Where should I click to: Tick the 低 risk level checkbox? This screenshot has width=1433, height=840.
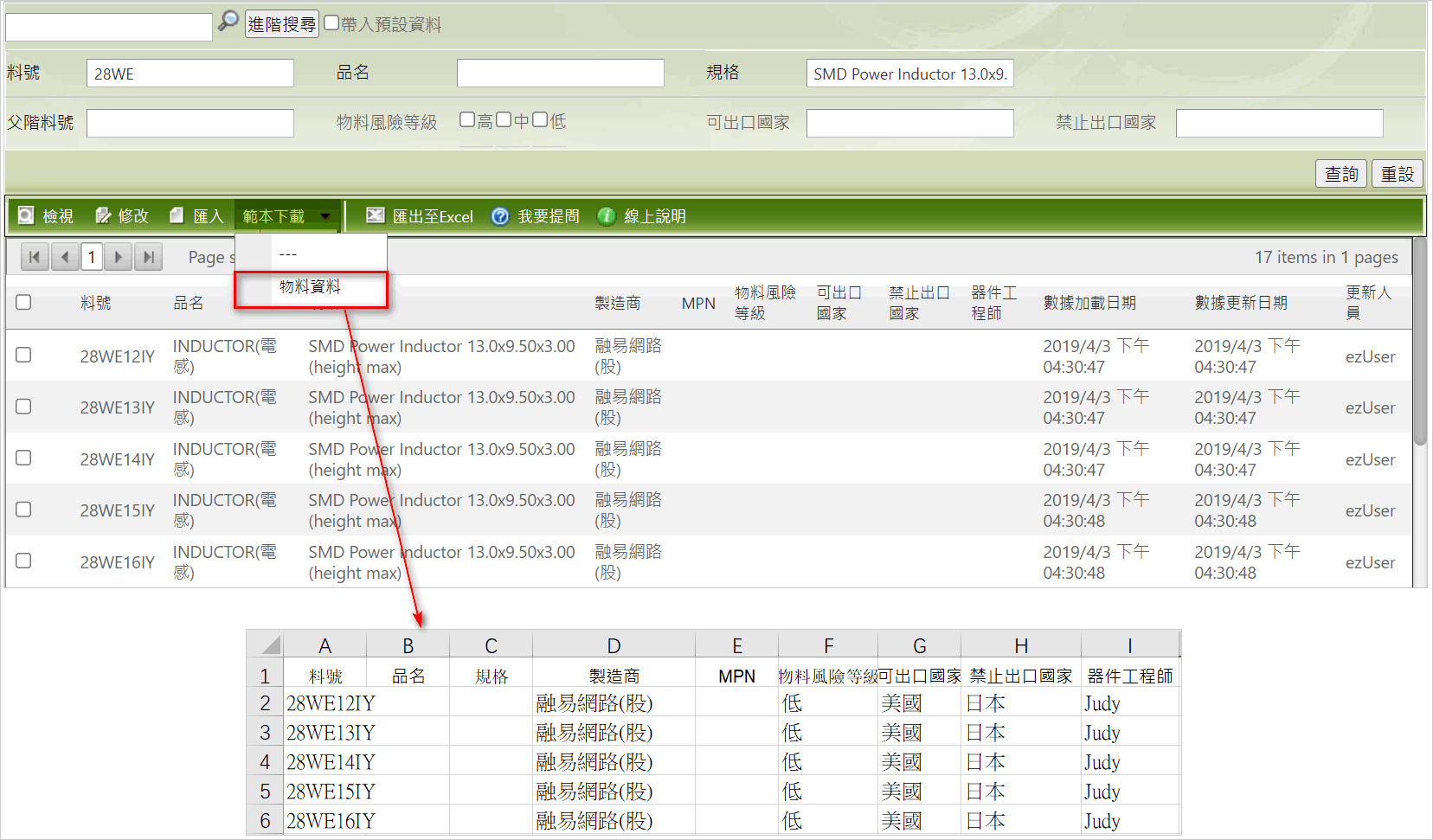coord(540,120)
